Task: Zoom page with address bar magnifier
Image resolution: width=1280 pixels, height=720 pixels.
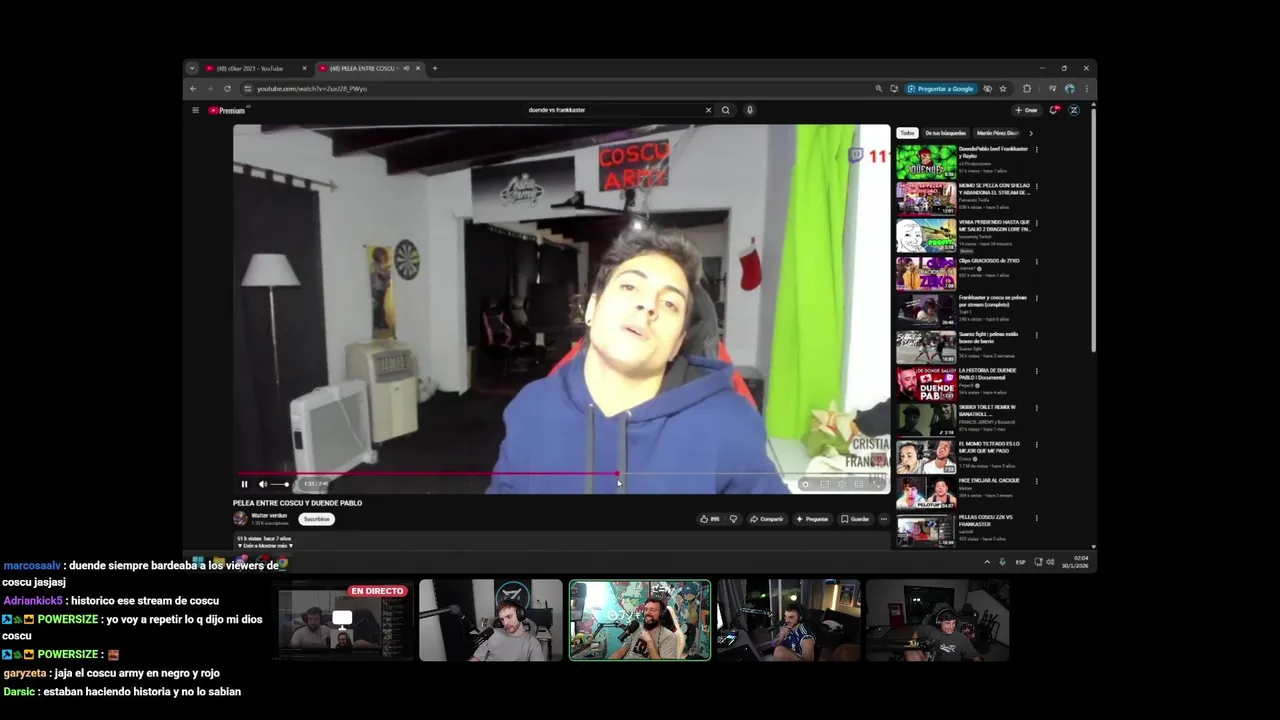Action: tap(879, 89)
